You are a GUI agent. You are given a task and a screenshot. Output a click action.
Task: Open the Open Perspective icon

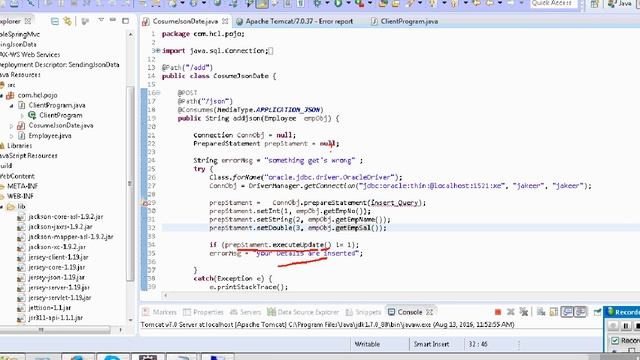coord(595,4)
